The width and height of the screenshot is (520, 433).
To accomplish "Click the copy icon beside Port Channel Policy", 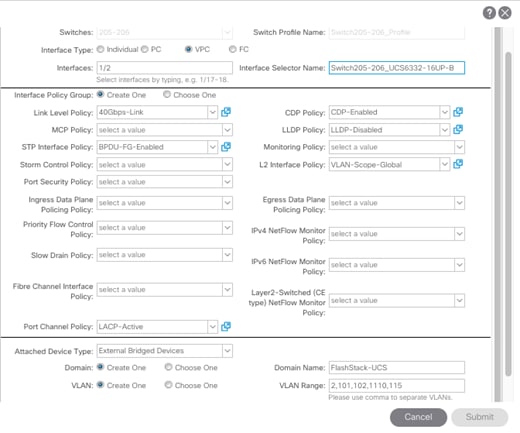I will (x=226, y=326).
